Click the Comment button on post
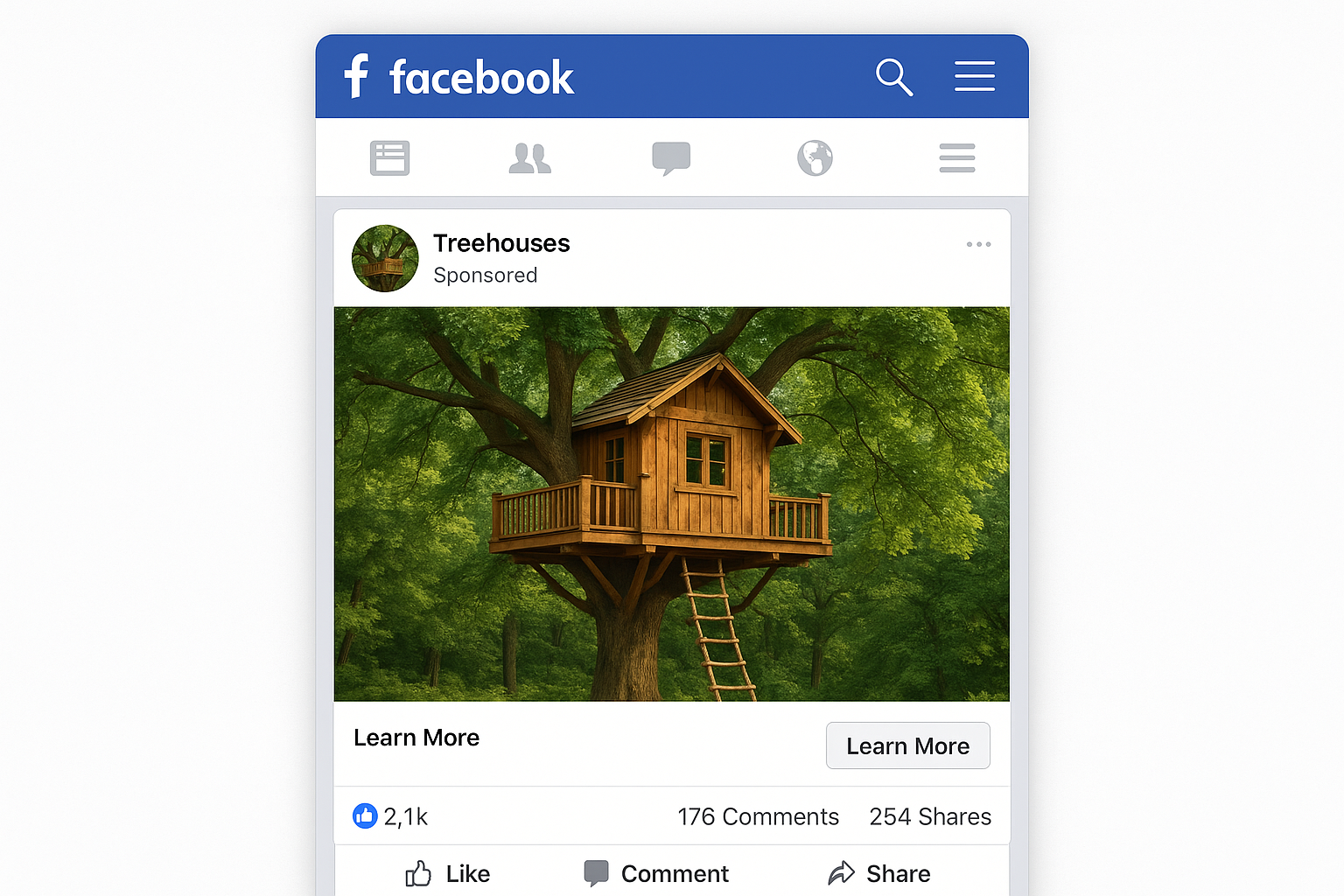1344x896 pixels. click(656, 873)
